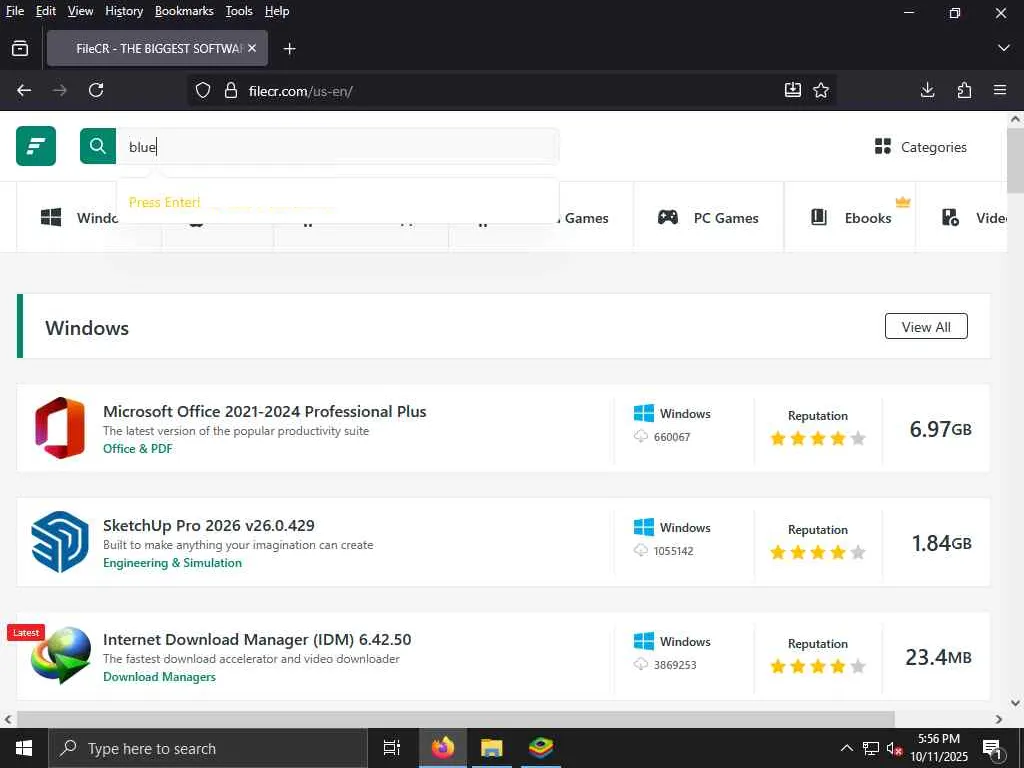1024x768 pixels.
Task: Open the Categories grid icon
Action: point(882,146)
